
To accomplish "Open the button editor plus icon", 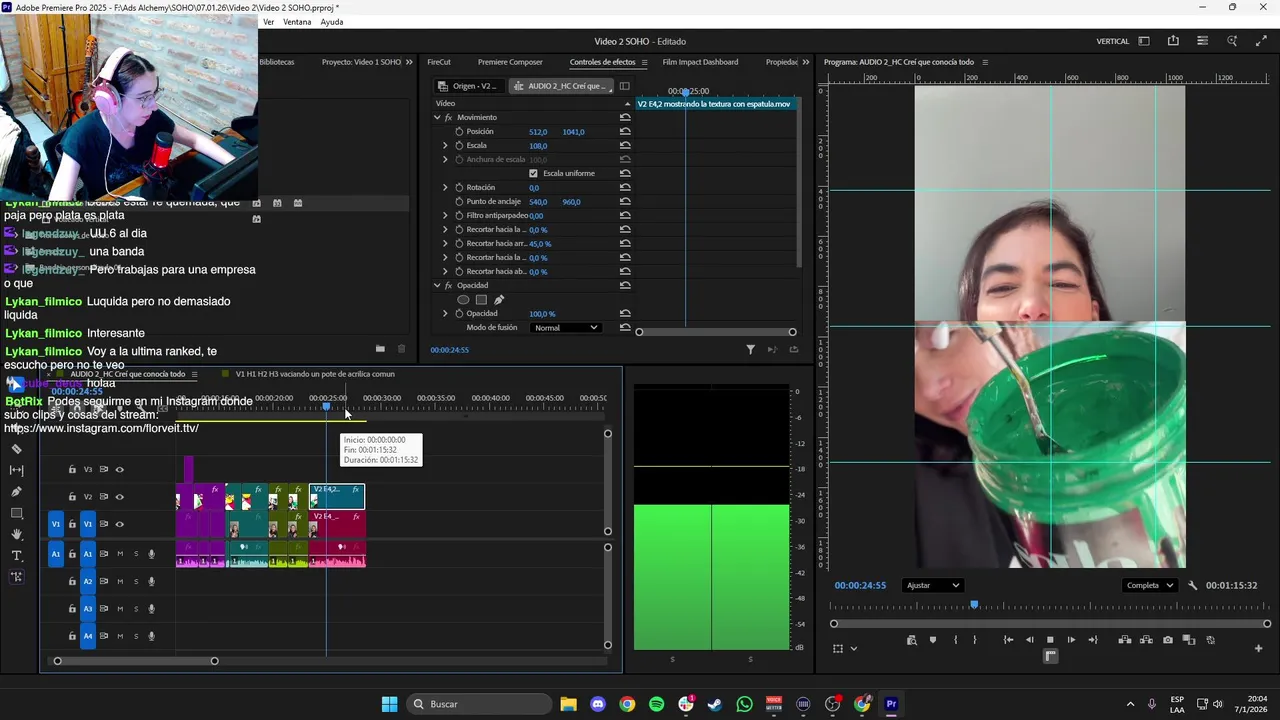I will [1258, 648].
